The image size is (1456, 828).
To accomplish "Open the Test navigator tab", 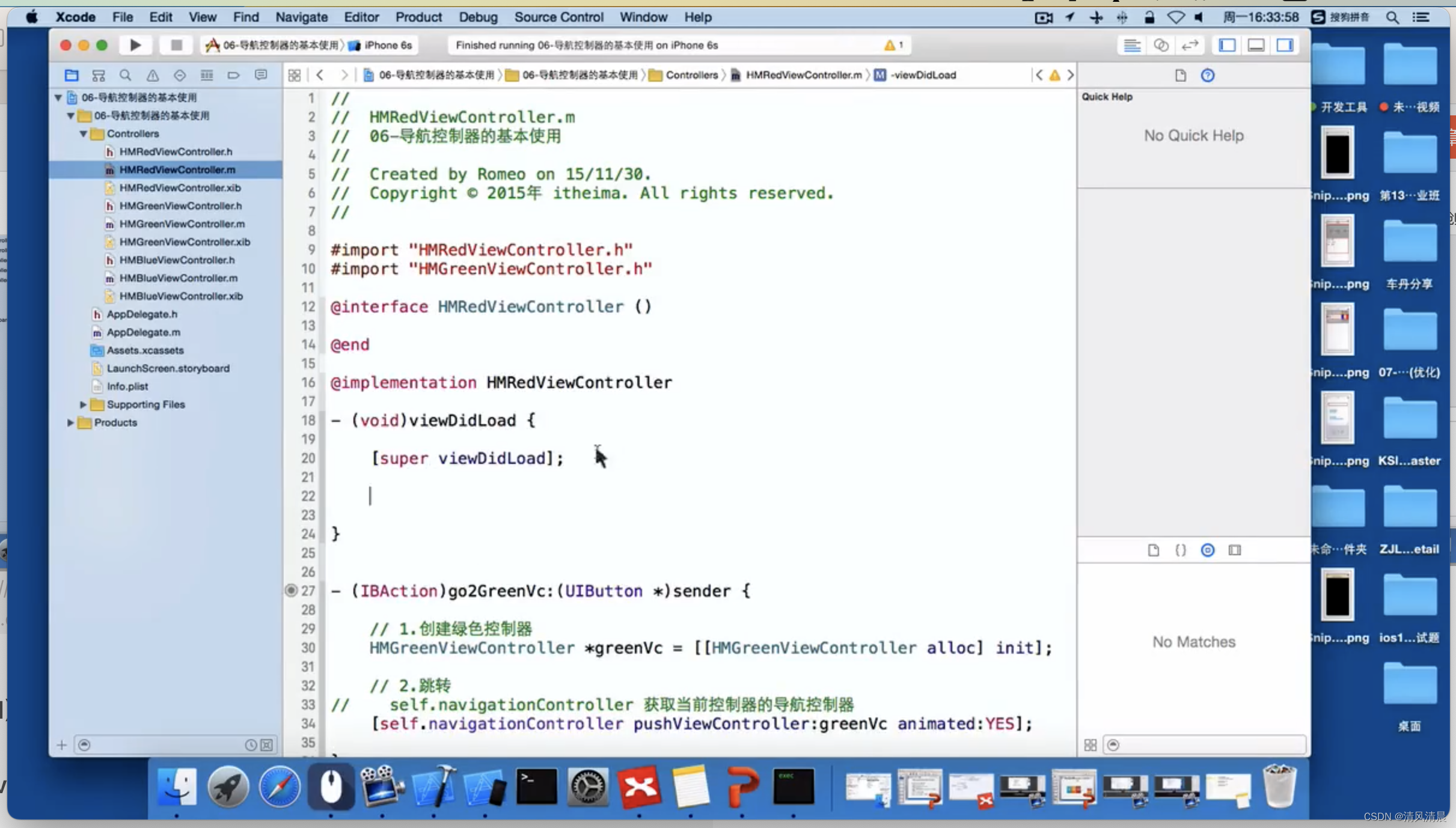I will [179, 75].
